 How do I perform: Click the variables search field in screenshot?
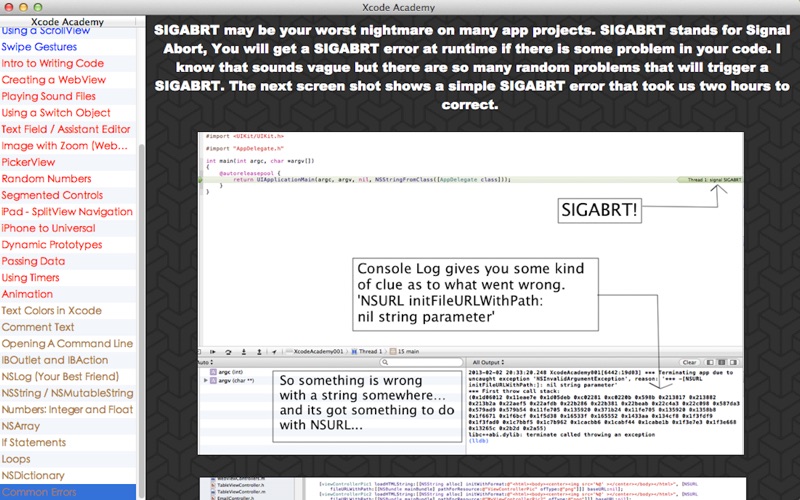click(421, 362)
